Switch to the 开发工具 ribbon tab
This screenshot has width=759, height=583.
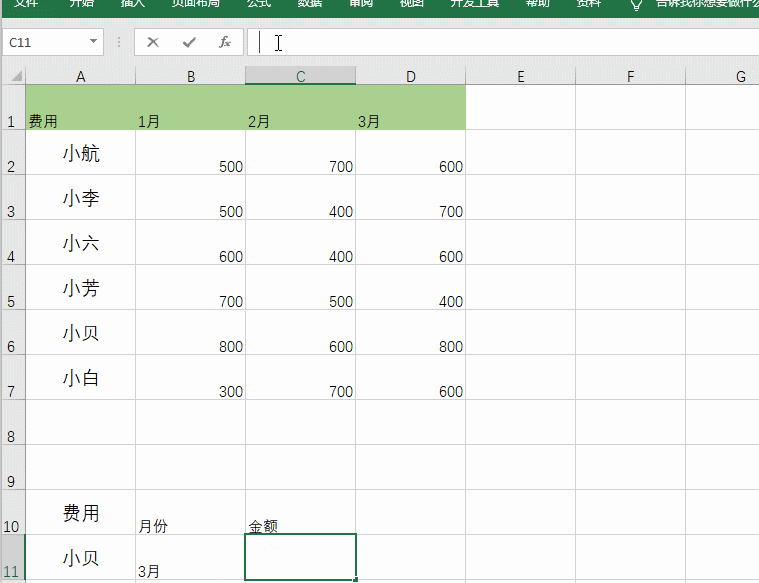click(474, 4)
